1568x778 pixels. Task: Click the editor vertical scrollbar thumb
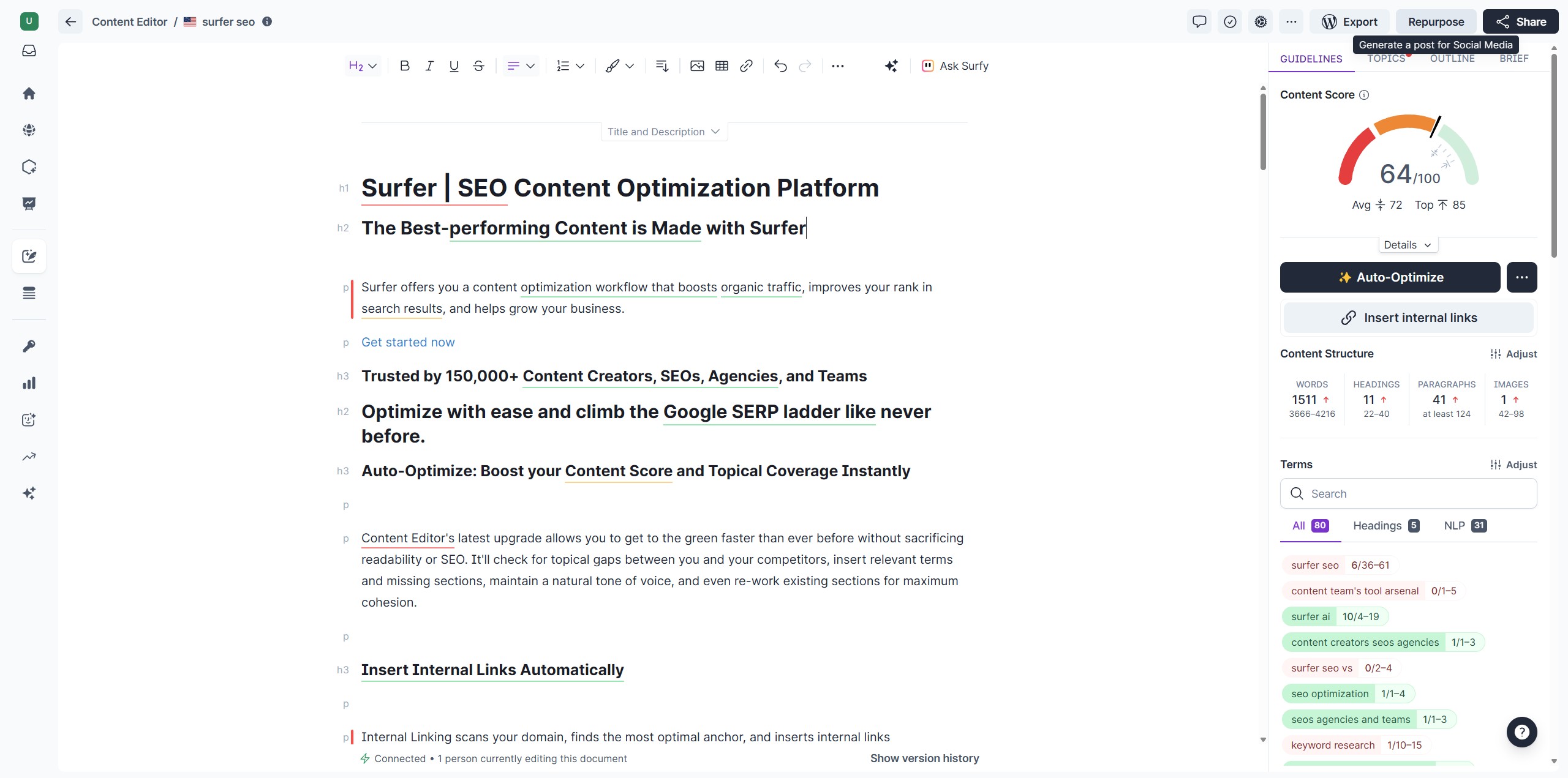coord(1263,132)
